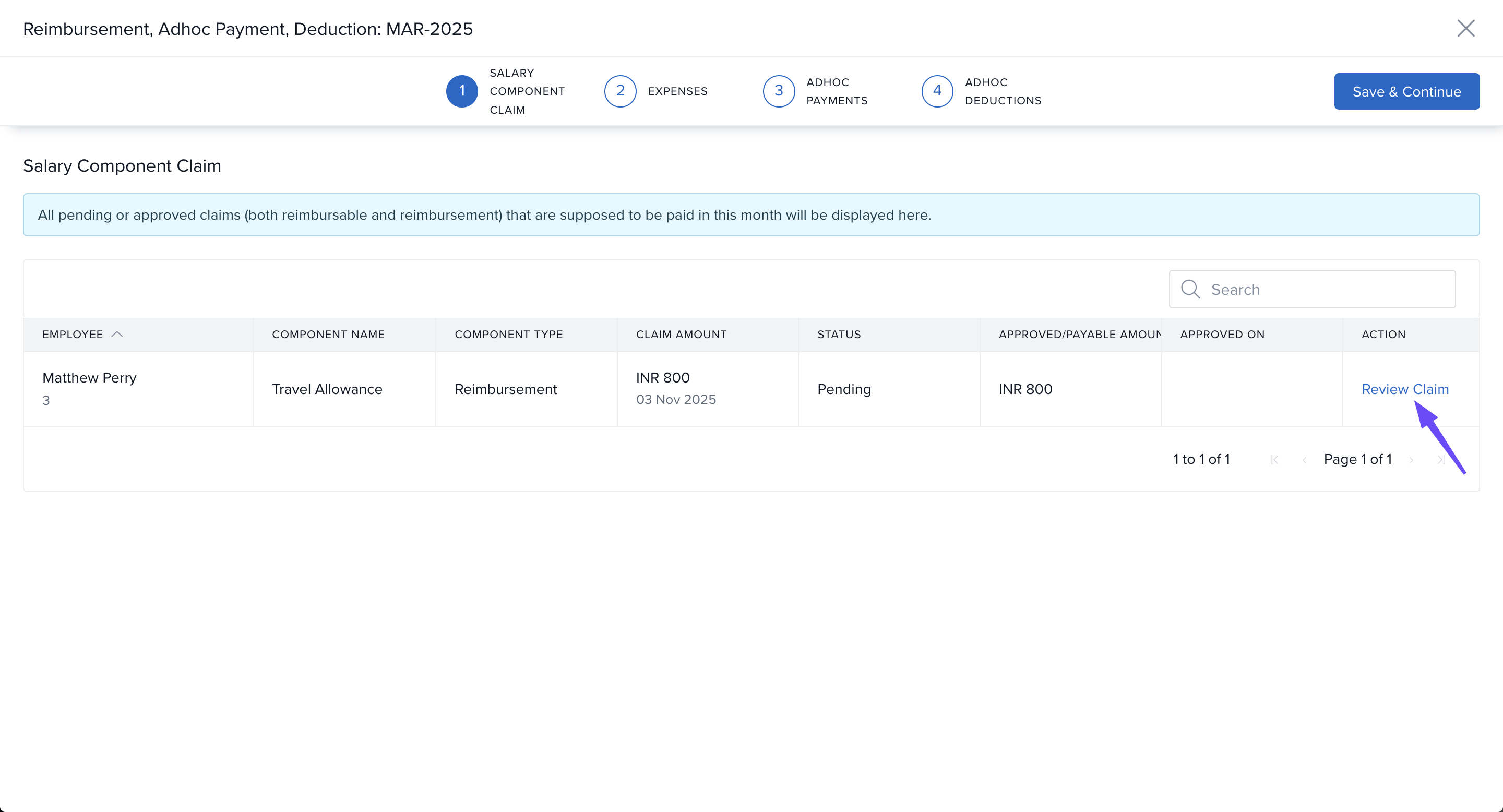The height and width of the screenshot is (812, 1503).
Task: Open the Review Claim link
Action: 1404,389
